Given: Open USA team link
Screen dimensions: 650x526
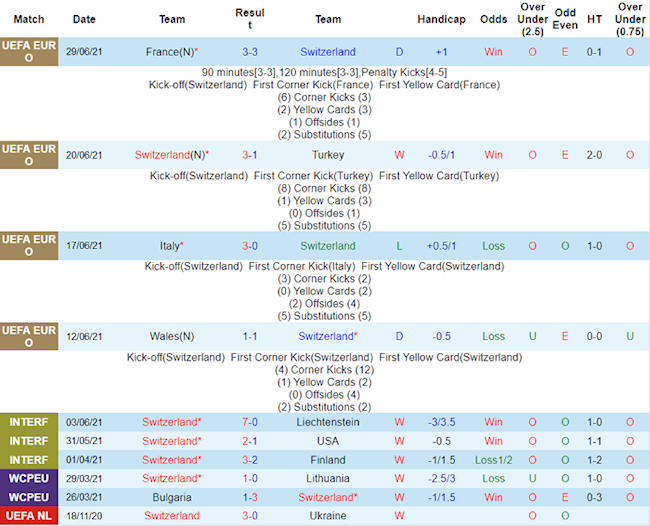Looking at the screenshot, I should click(x=328, y=441).
